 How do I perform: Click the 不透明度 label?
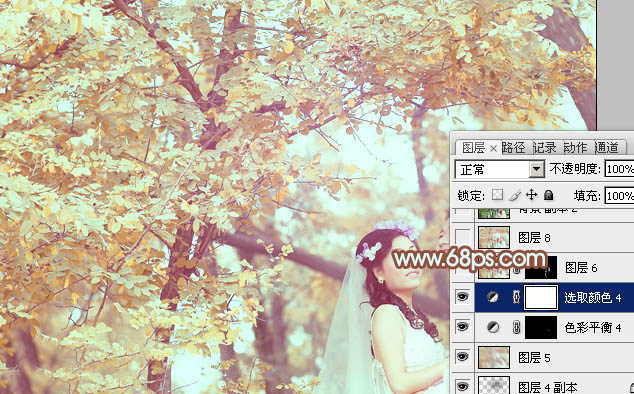click(575, 169)
